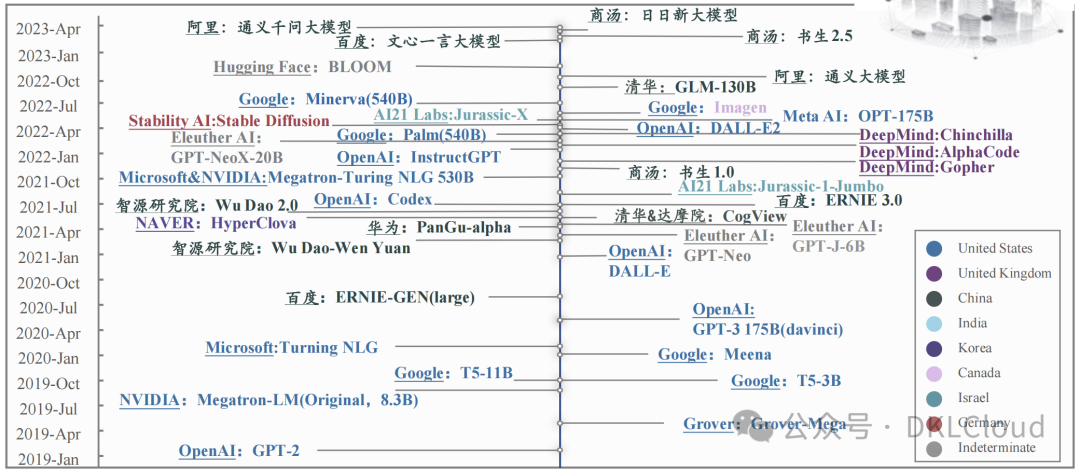
Task: Click the China legend color dot
Action: (x=935, y=298)
